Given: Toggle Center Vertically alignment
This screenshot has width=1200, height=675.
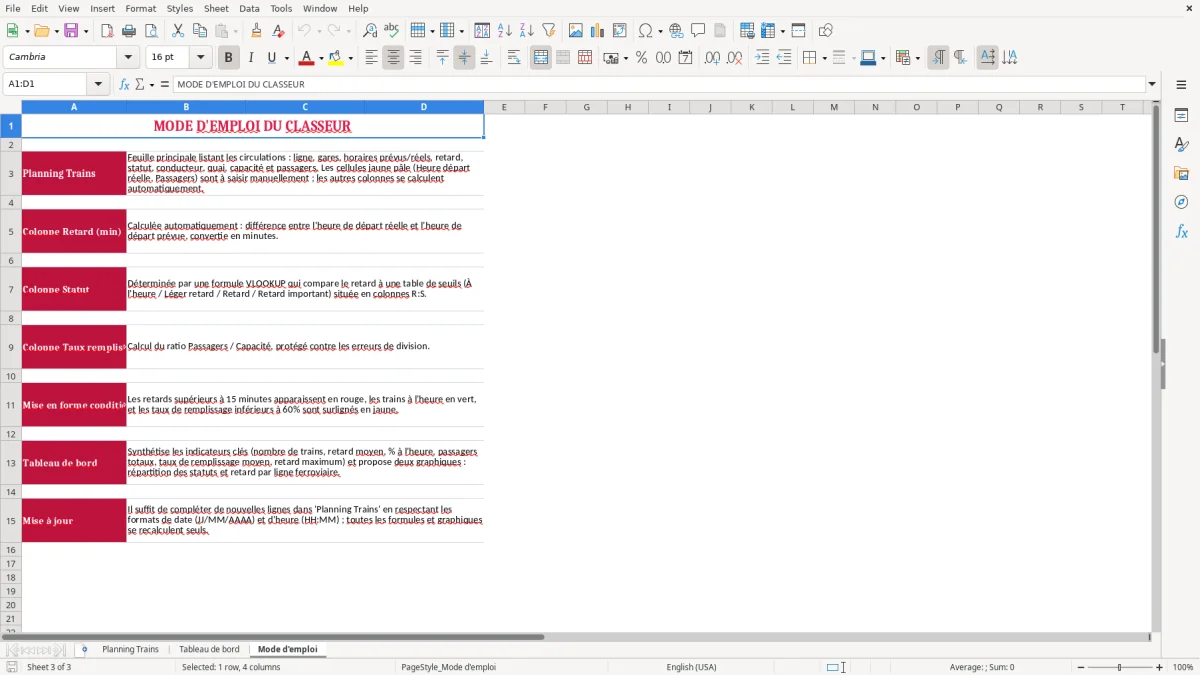Looking at the screenshot, I should point(464,58).
